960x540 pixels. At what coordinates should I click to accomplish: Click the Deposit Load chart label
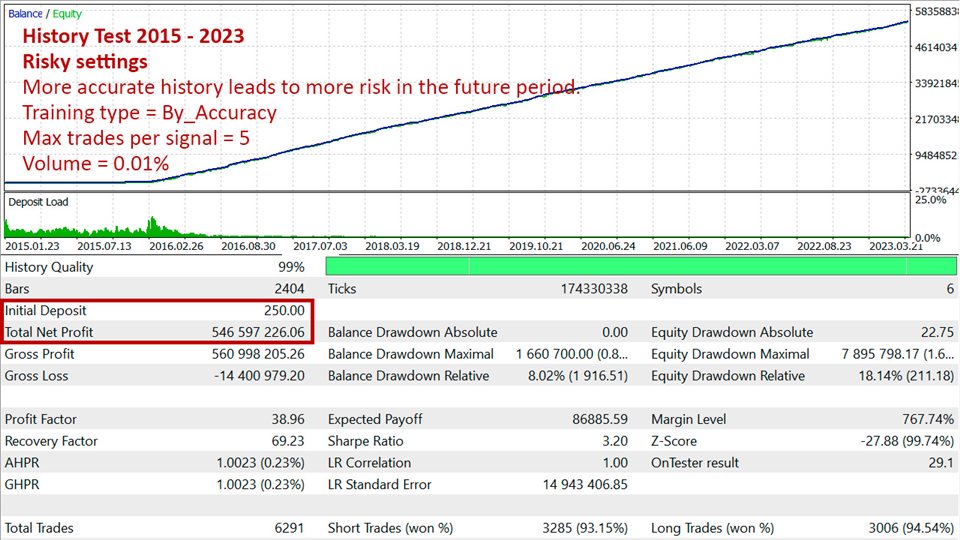38,202
